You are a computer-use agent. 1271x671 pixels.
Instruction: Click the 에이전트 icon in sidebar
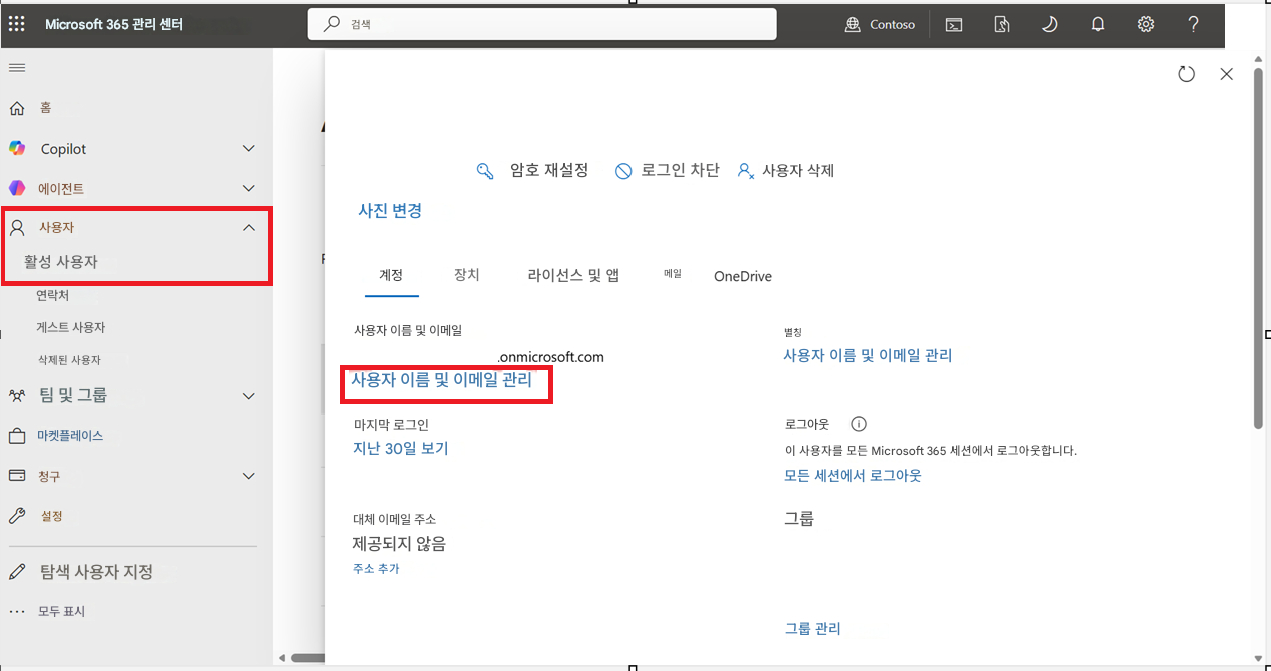click(17, 188)
